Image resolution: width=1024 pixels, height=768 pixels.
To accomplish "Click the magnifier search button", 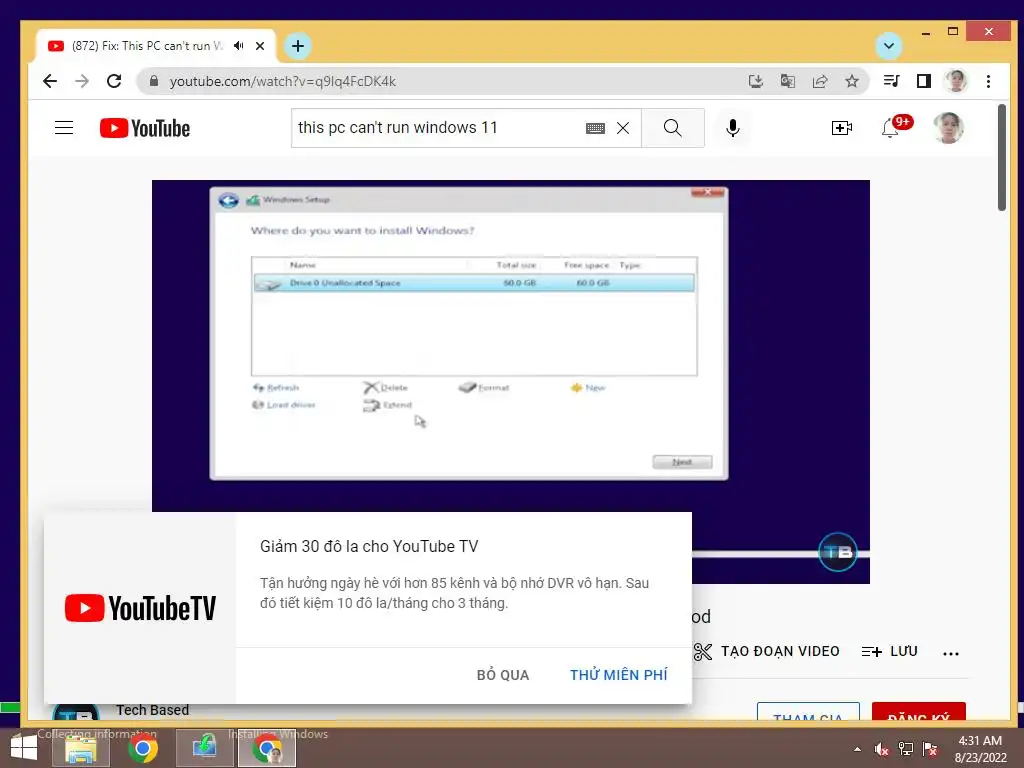I will click(673, 128).
